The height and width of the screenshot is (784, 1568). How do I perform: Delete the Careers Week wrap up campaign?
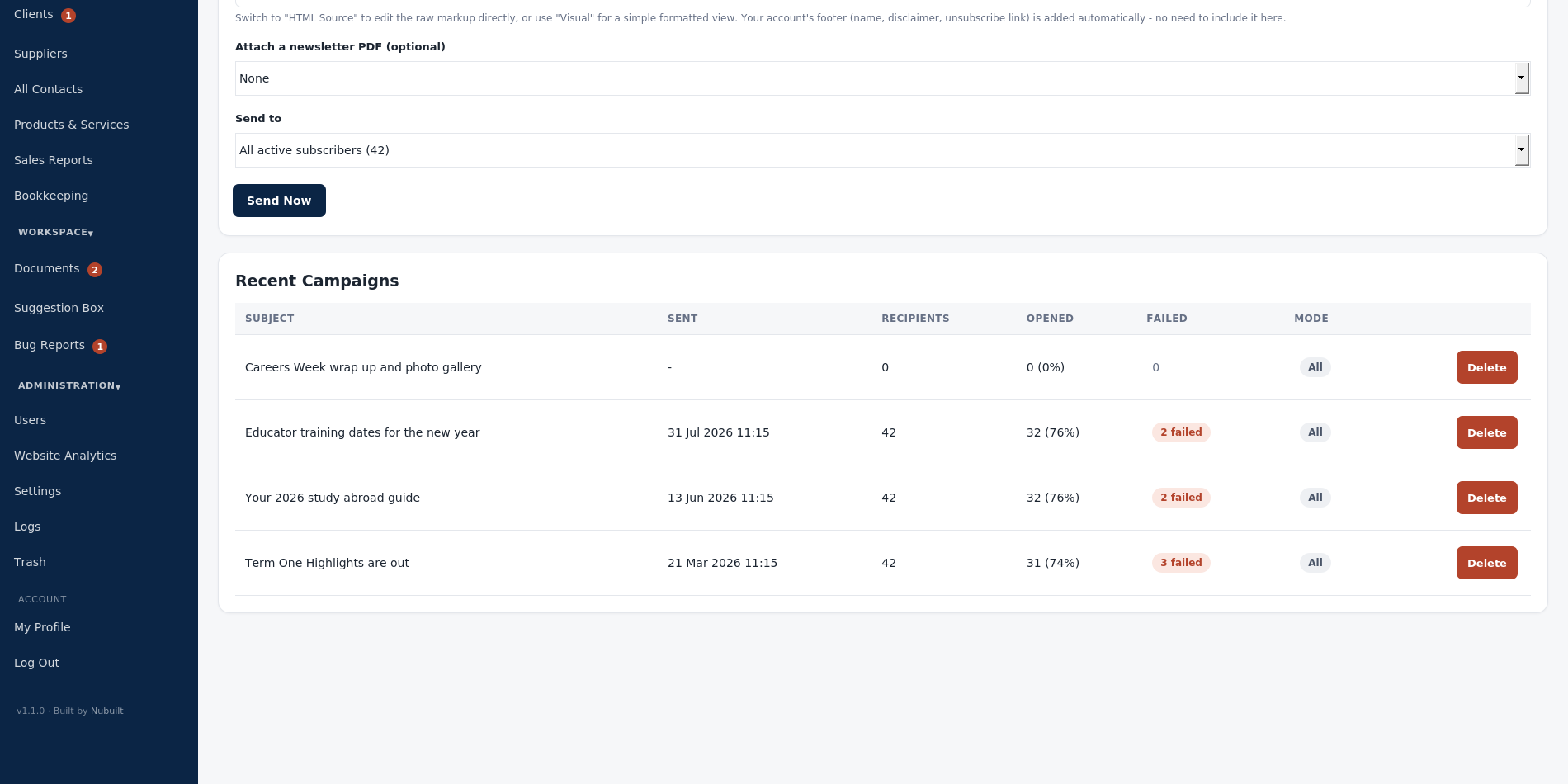click(x=1486, y=367)
